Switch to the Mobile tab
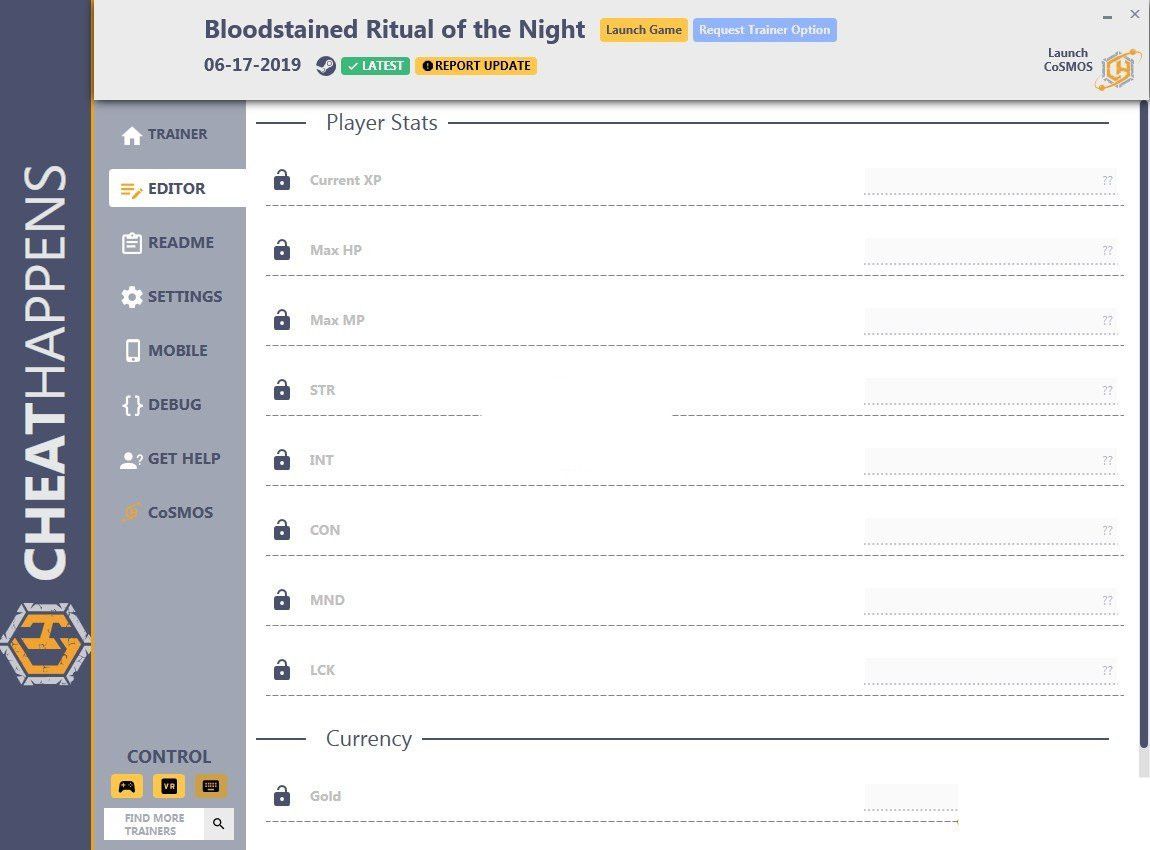Image resolution: width=1150 pixels, height=850 pixels. (165, 351)
